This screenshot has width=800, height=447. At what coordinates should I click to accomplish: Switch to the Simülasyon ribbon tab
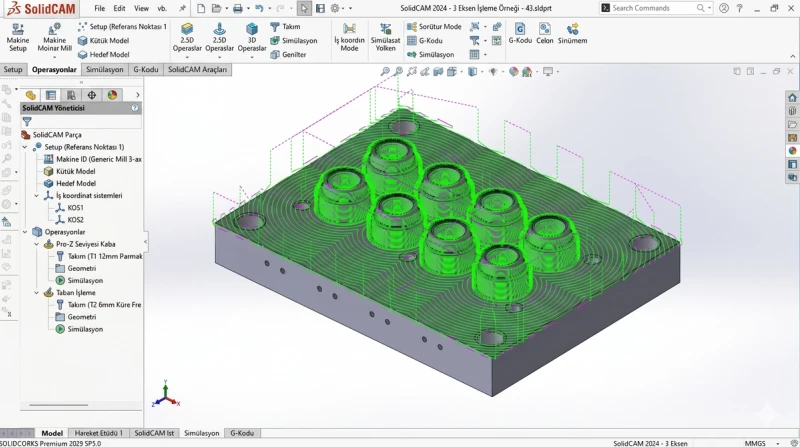[x=105, y=69]
